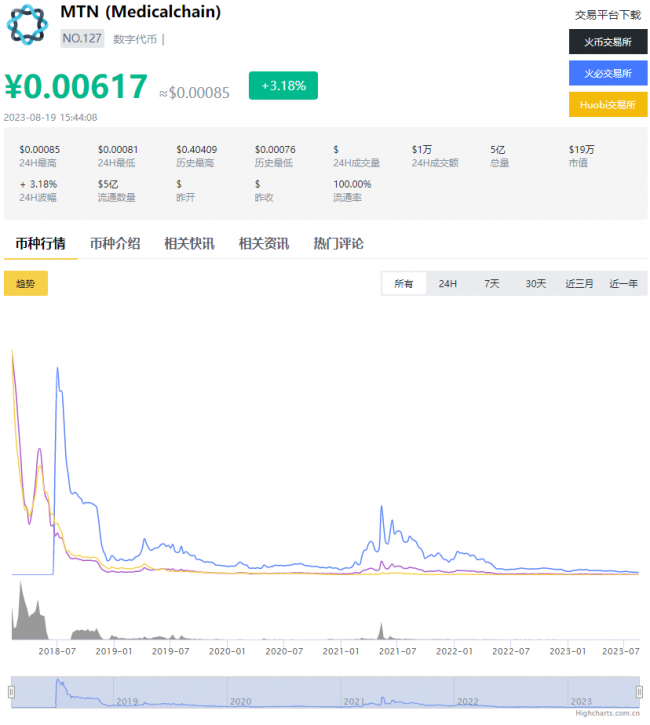Open the 火必交易所 blue button
This screenshot has height=725, width=650.
tap(608, 73)
